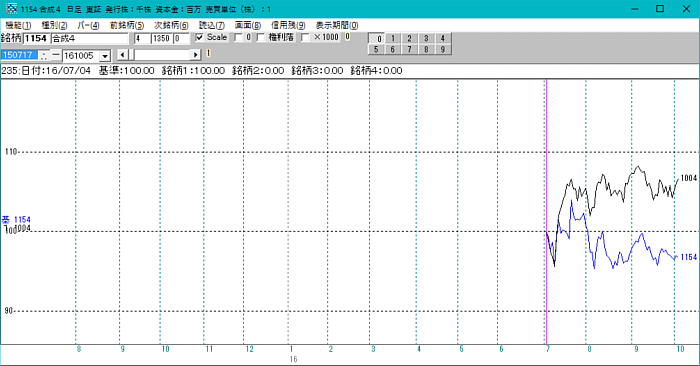Screen dimensions: 700x366
Task: Open the 画面(8) menu
Action: point(248,25)
